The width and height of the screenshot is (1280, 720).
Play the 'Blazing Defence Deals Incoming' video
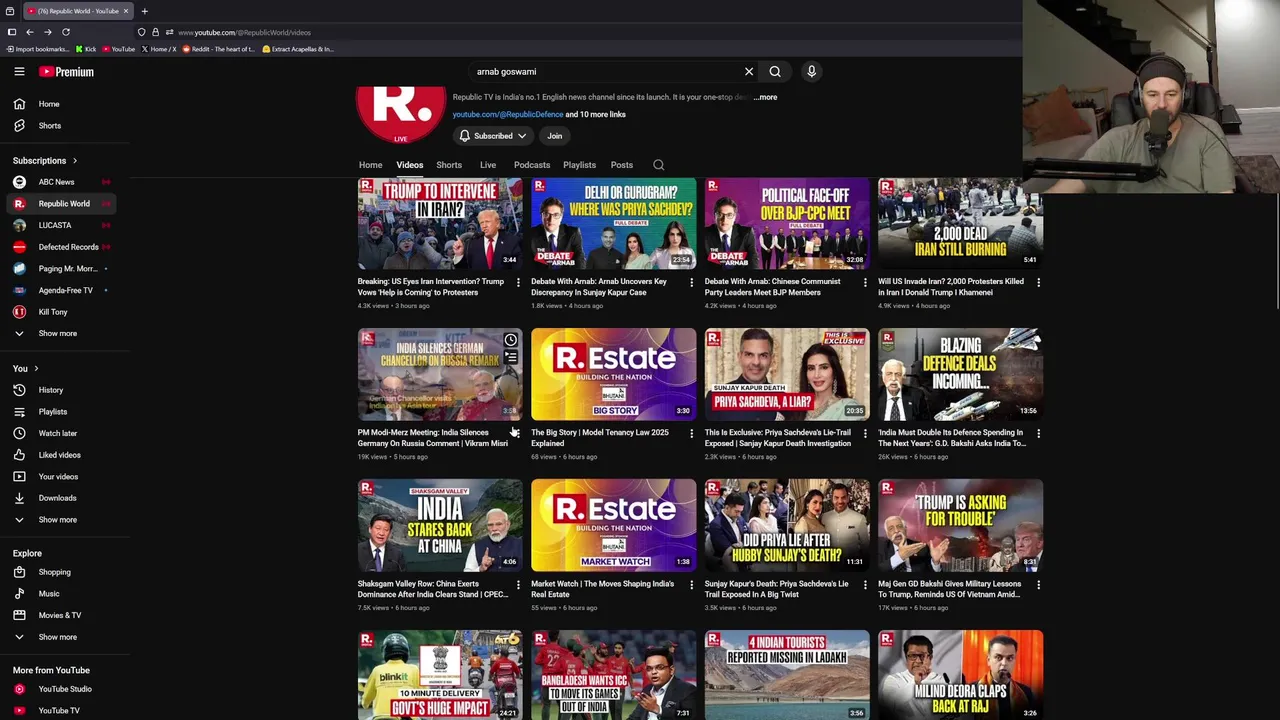pos(960,374)
